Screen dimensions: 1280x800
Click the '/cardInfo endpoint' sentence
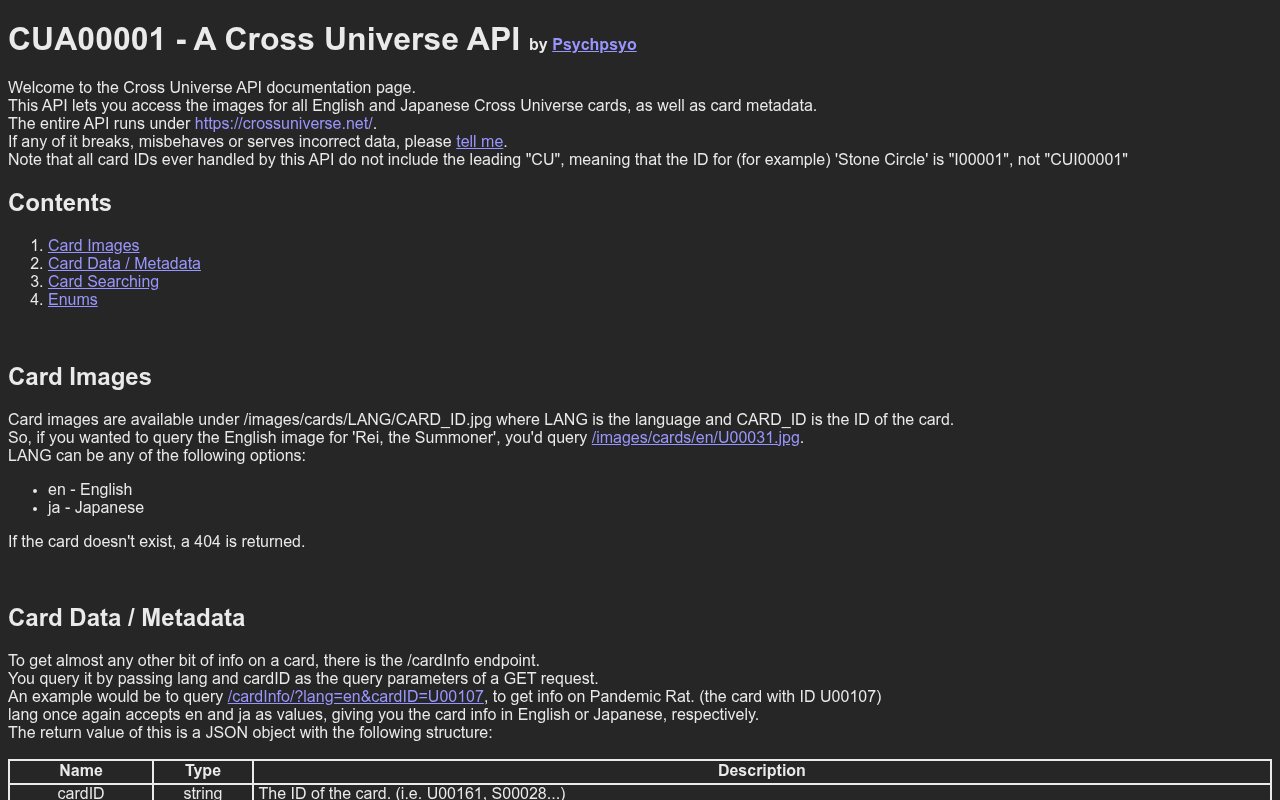274,660
